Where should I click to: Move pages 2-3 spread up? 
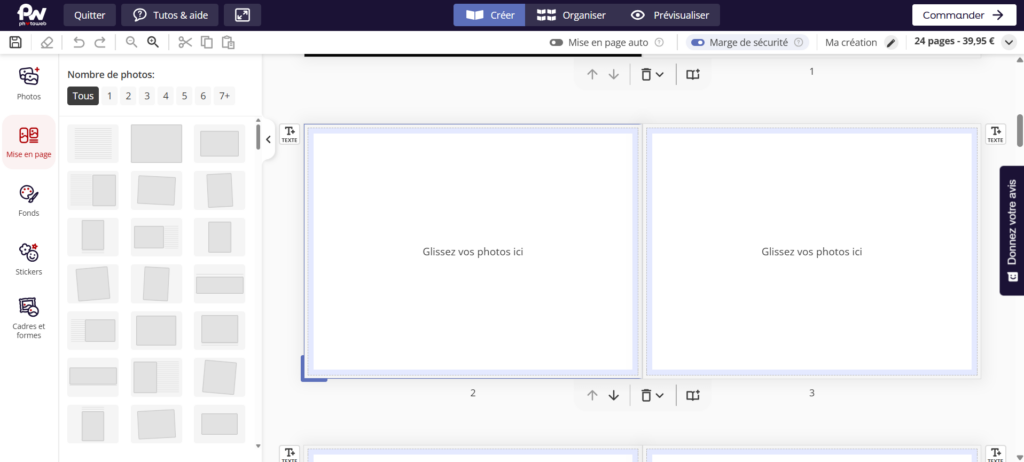pyautogui.click(x=592, y=395)
